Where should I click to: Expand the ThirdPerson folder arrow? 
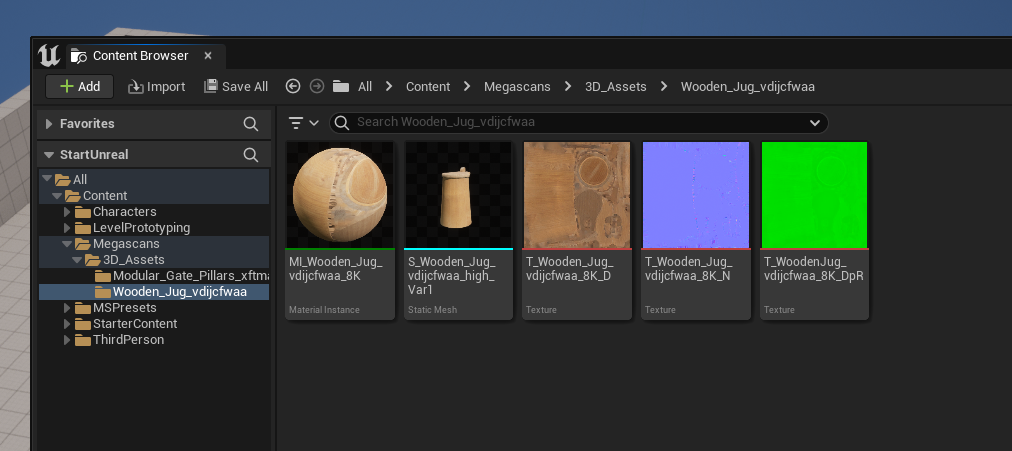pos(67,339)
